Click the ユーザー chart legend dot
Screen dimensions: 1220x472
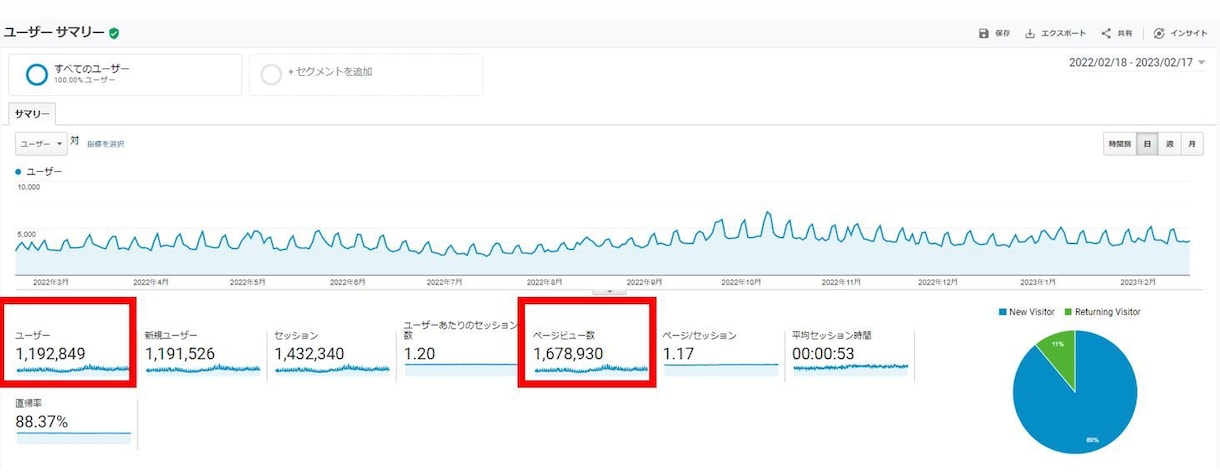pos(18,172)
